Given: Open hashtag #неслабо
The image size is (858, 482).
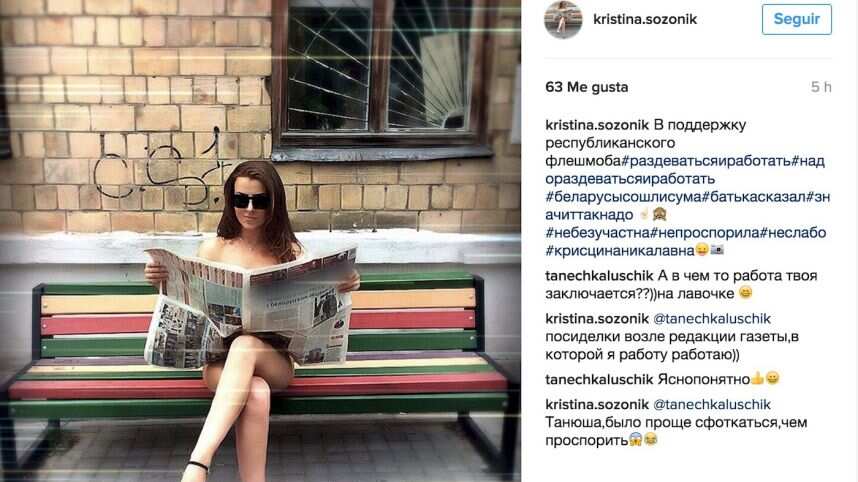Looking at the screenshot, I should (x=793, y=233).
